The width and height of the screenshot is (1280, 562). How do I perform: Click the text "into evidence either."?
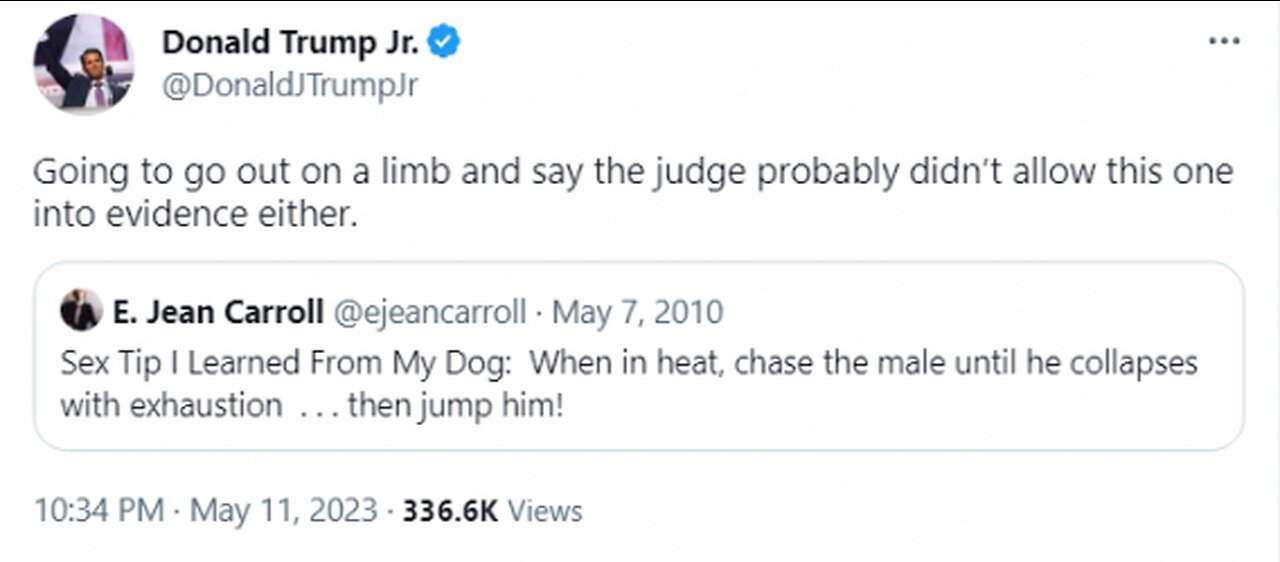(195, 213)
